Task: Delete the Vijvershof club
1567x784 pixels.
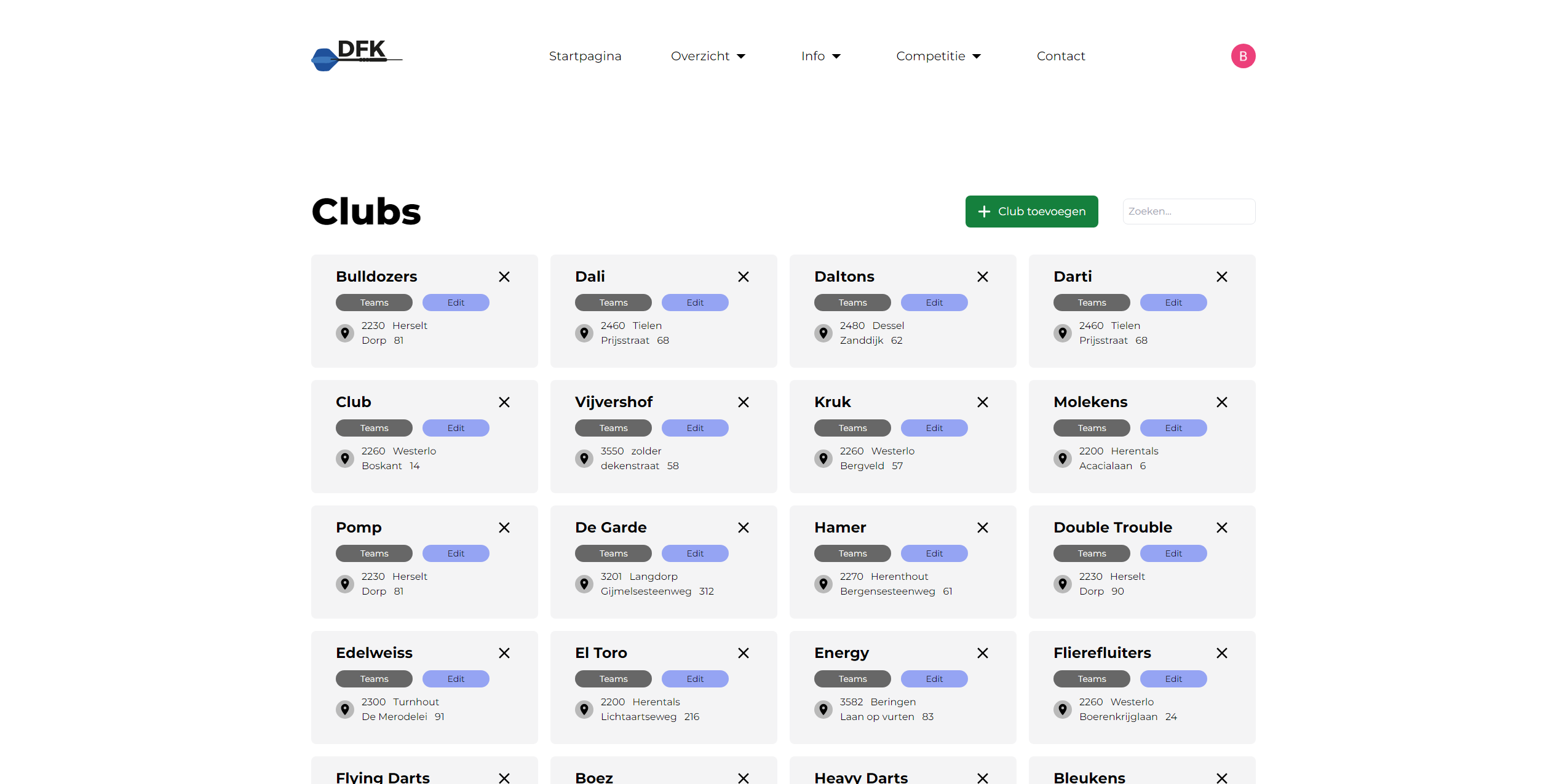Action: [743, 402]
